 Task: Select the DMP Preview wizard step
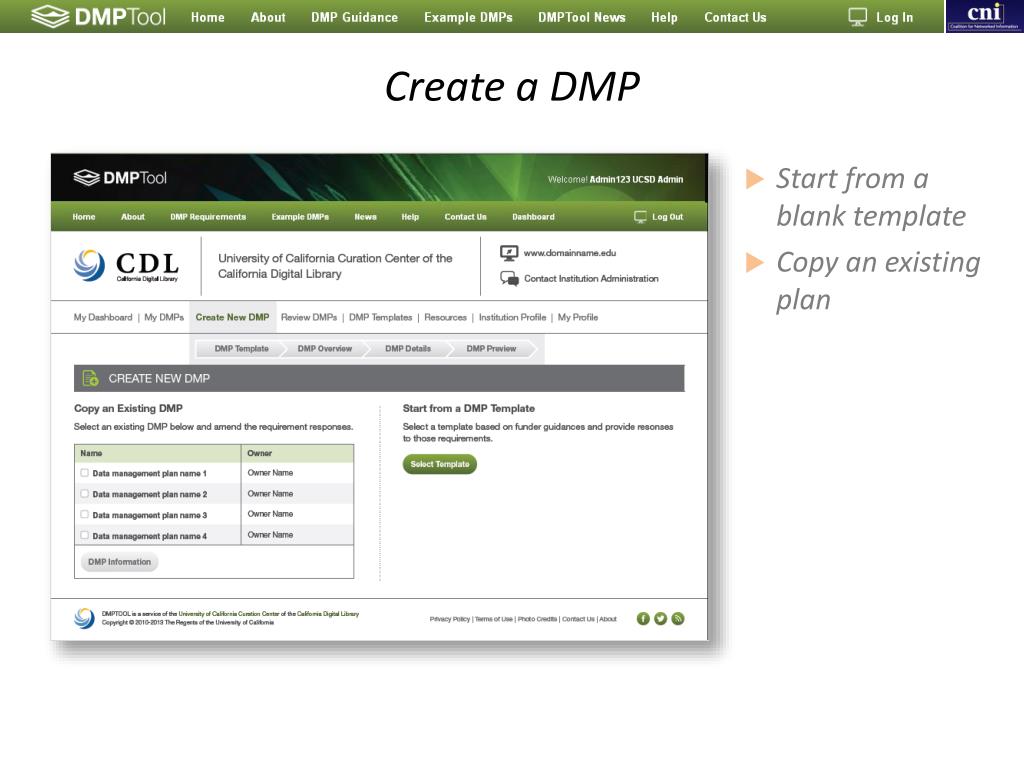pos(491,349)
